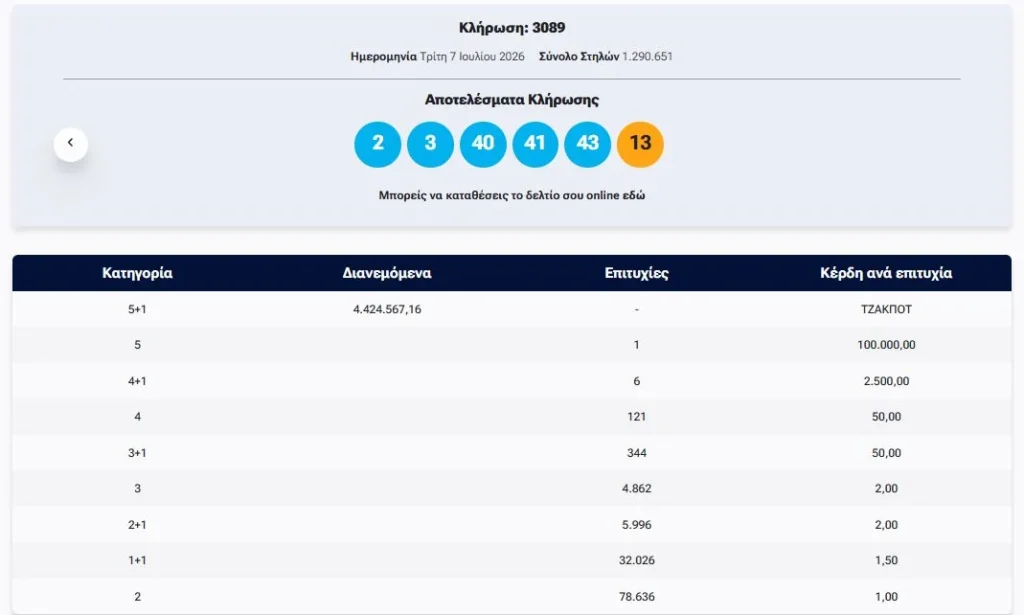Click the 78.636 winners count

point(637,597)
